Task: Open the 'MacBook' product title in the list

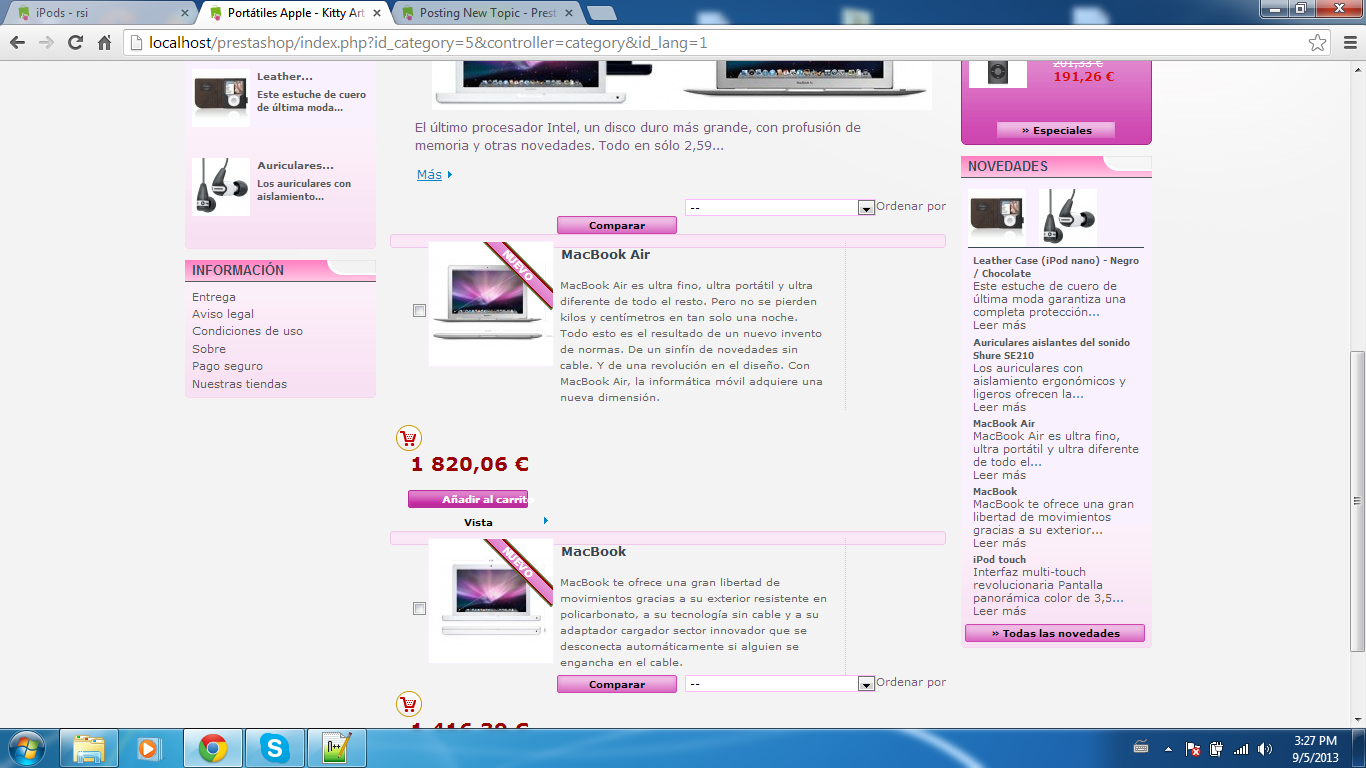Action: tap(594, 552)
